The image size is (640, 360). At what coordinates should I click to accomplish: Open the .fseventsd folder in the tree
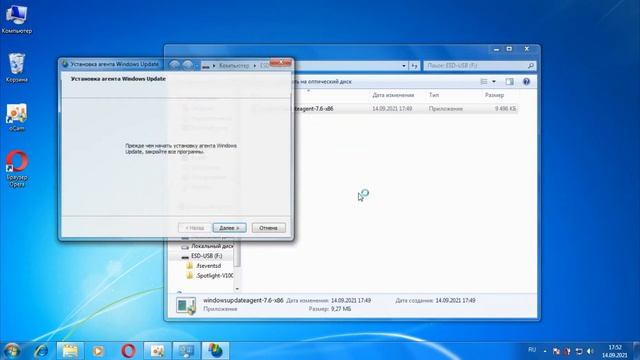point(204,266)
